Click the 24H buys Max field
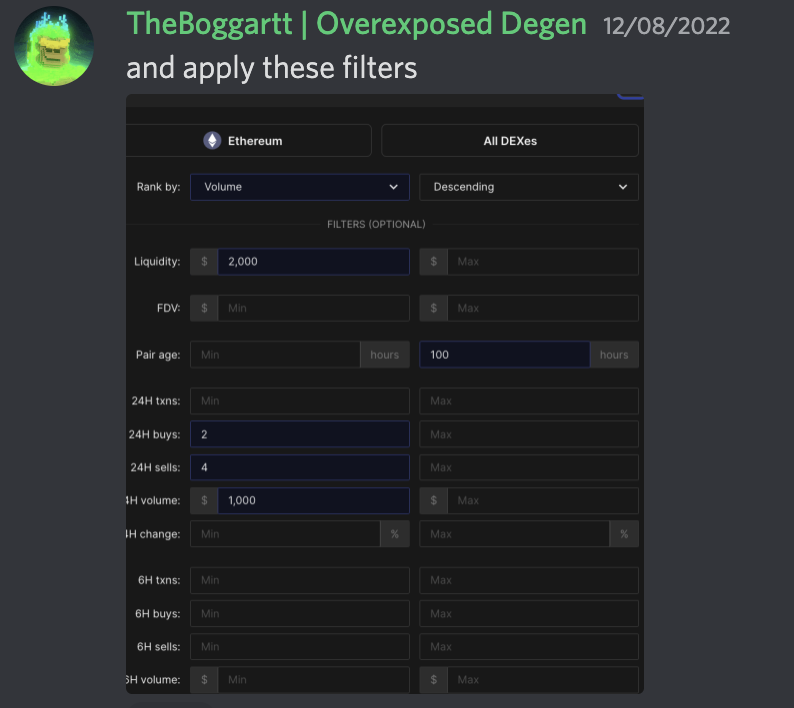Image resolution: width=794 pixels, height=708 pixels. pyautogui.click(x=529, y=434)
